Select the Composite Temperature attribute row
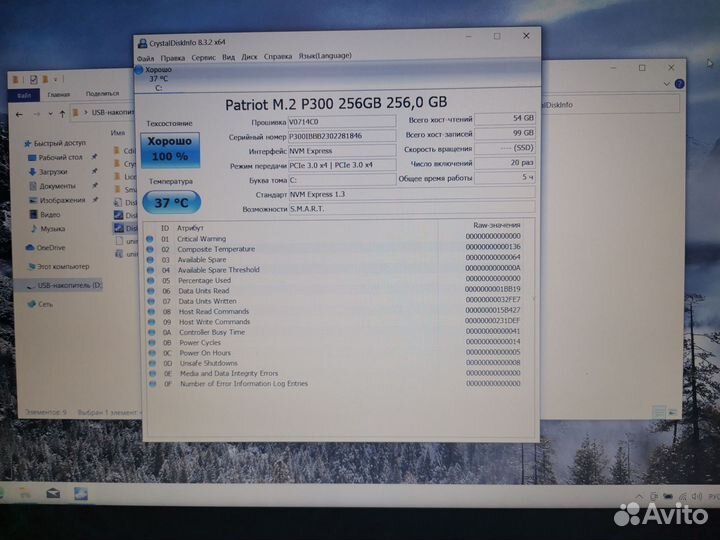 334,249
